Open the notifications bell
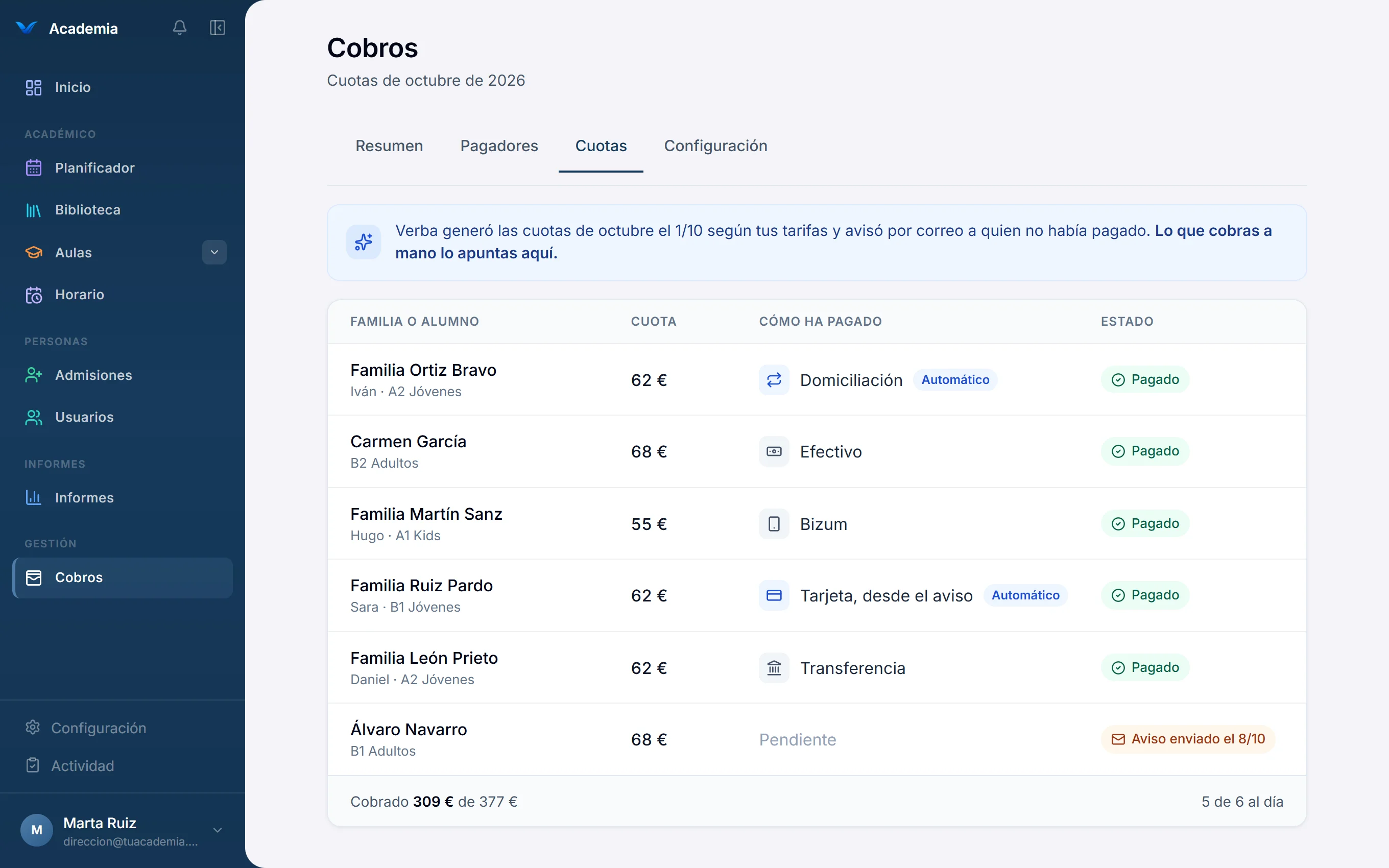The image size is (1389, 868). pyautogui.click(x=180, y=28)
